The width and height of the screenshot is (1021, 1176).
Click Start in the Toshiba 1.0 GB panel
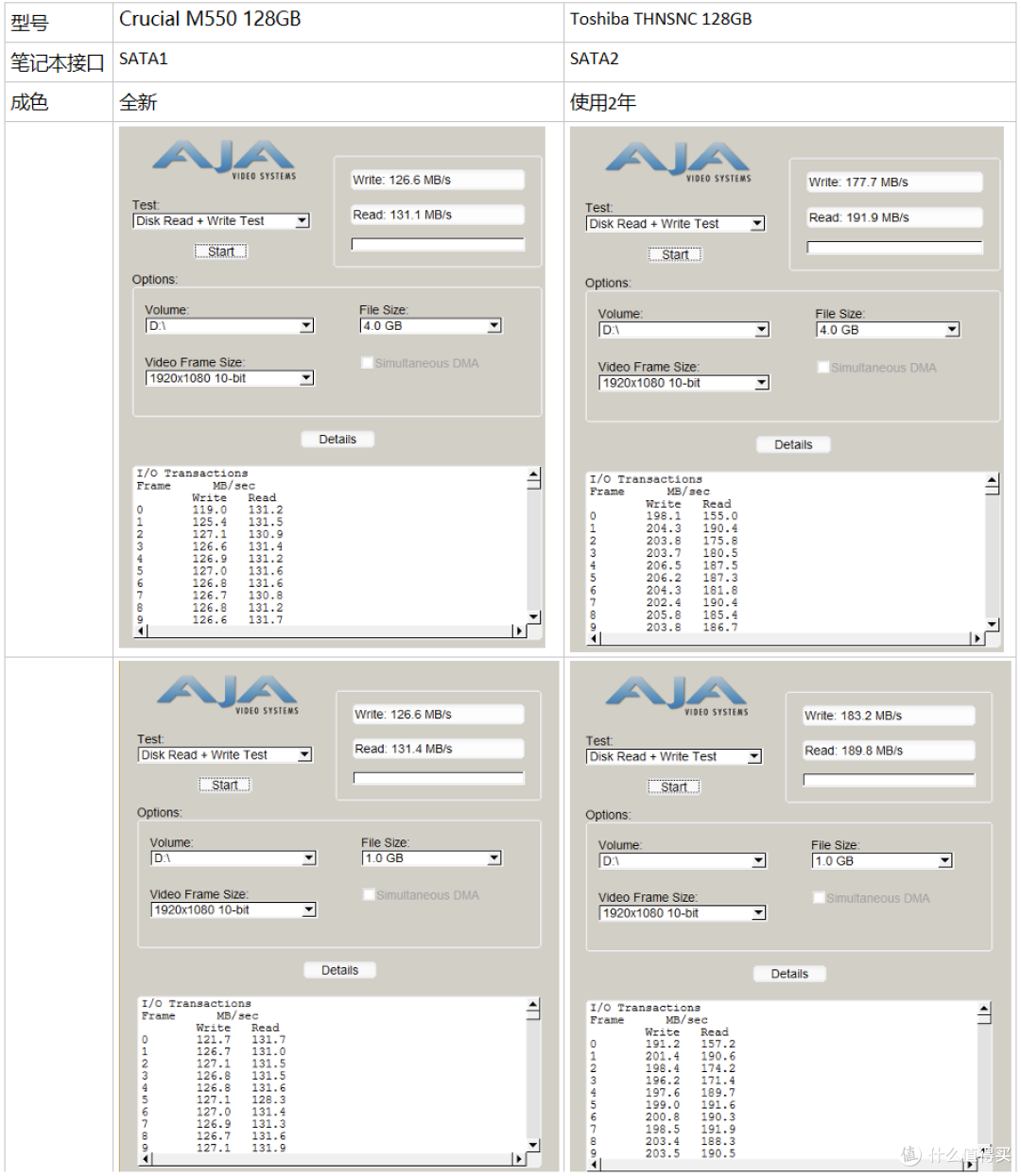674,787
